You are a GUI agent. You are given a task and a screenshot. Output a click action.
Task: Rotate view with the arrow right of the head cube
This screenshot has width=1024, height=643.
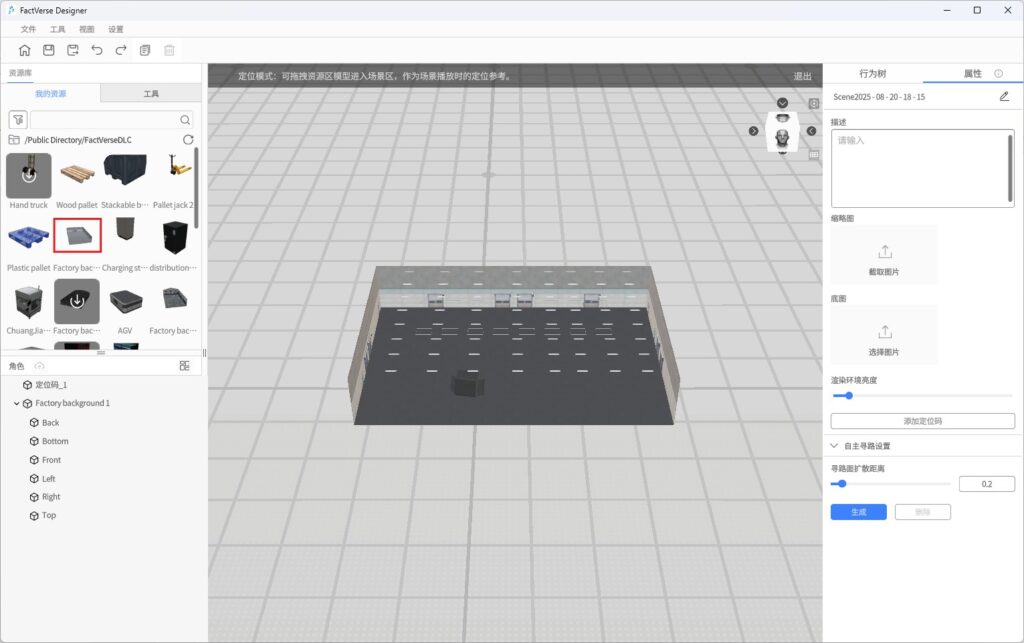pos(811,131)
